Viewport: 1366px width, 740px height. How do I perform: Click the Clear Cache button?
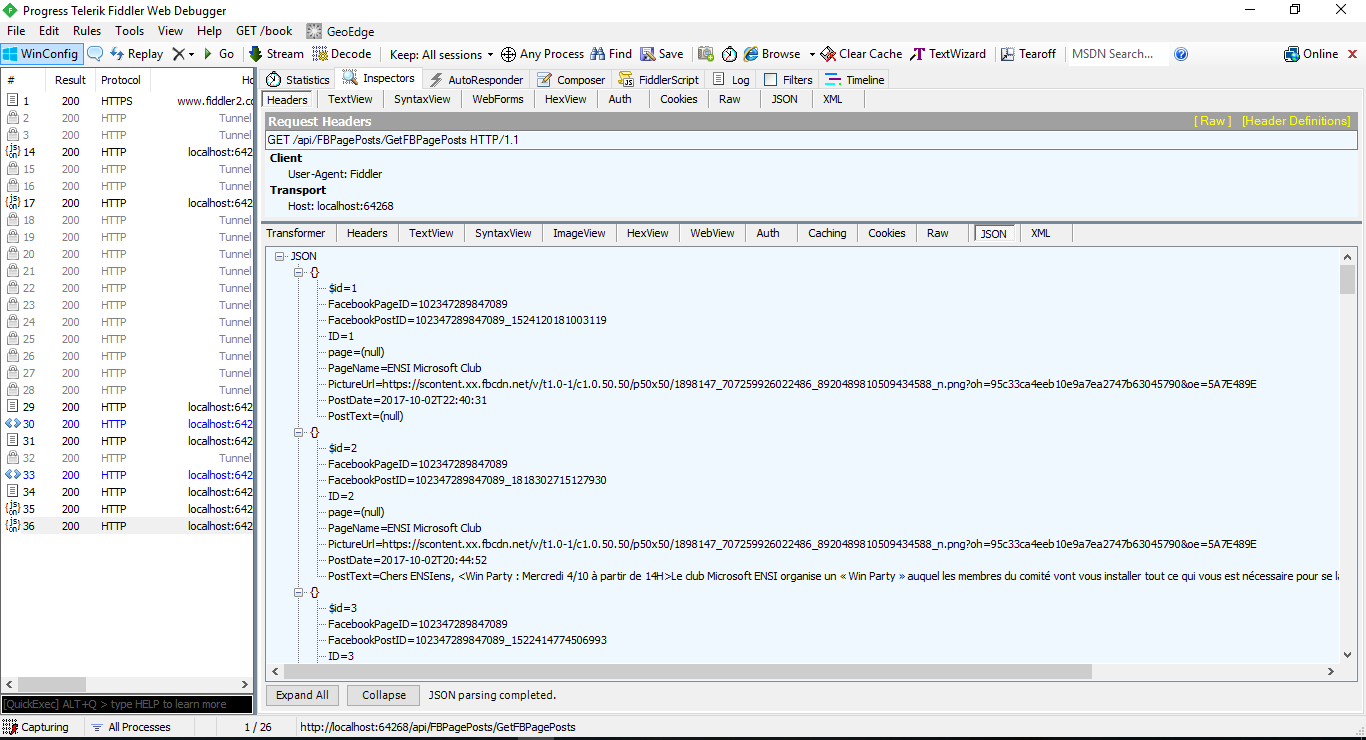coord(861,54)
